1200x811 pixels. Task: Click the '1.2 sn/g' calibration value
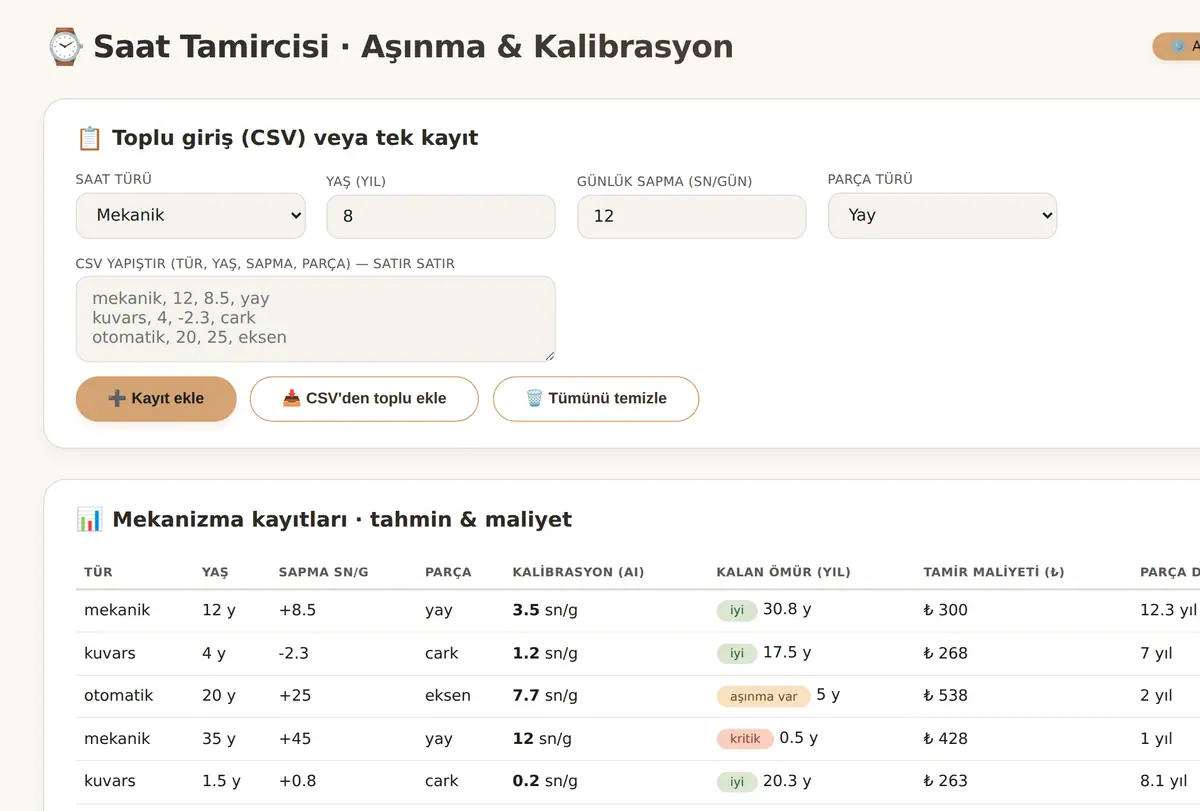pos(545,653)
